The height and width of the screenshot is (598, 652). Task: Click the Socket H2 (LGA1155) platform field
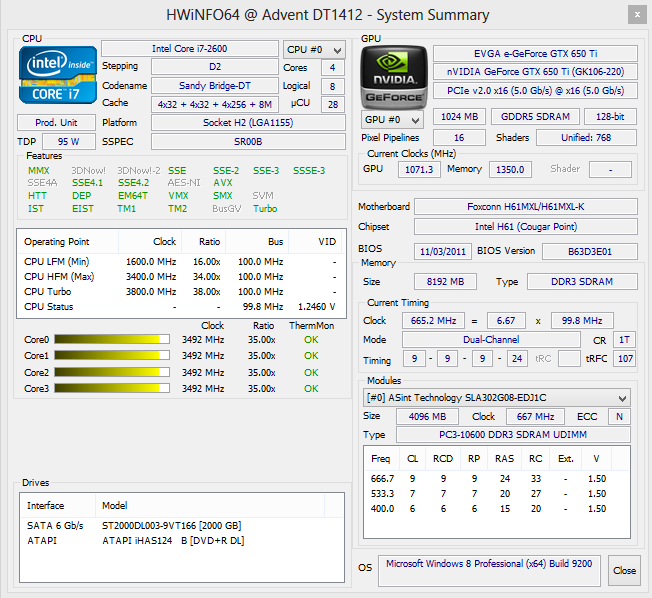click(248, 123)
